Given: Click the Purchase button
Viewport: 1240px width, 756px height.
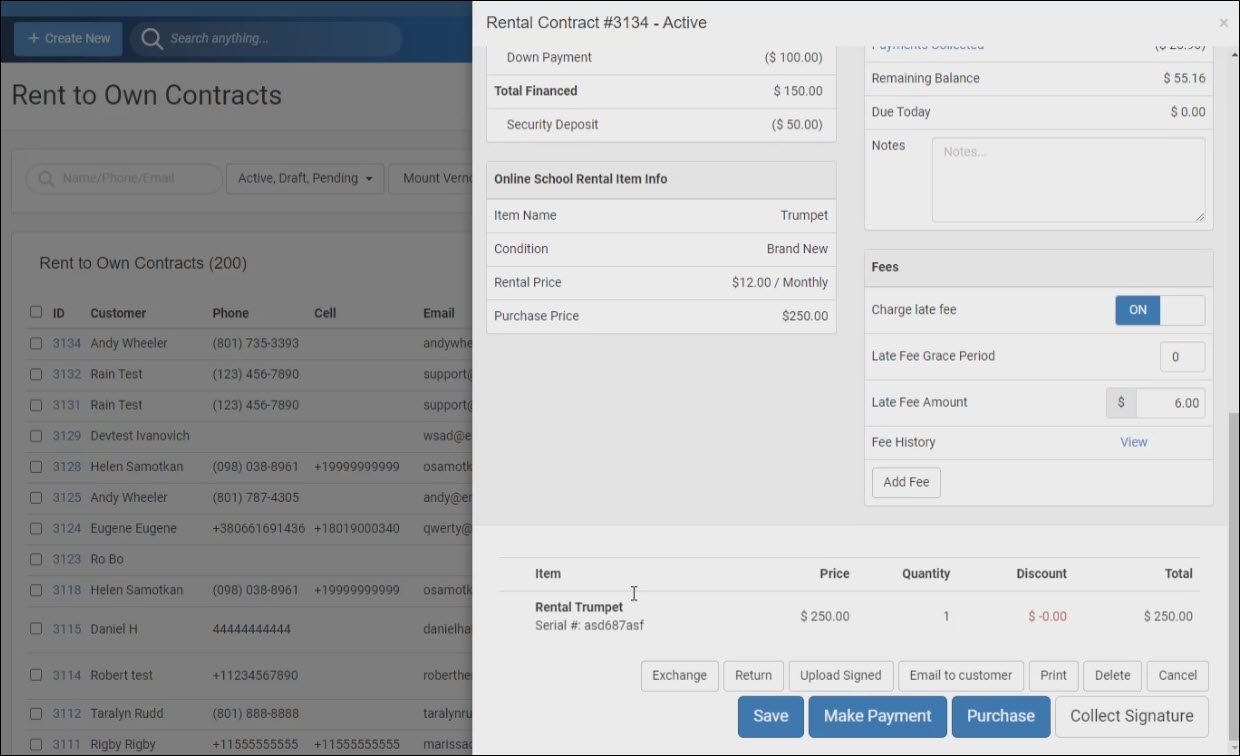Looking at the screenshot, I should coord(1001,716).
